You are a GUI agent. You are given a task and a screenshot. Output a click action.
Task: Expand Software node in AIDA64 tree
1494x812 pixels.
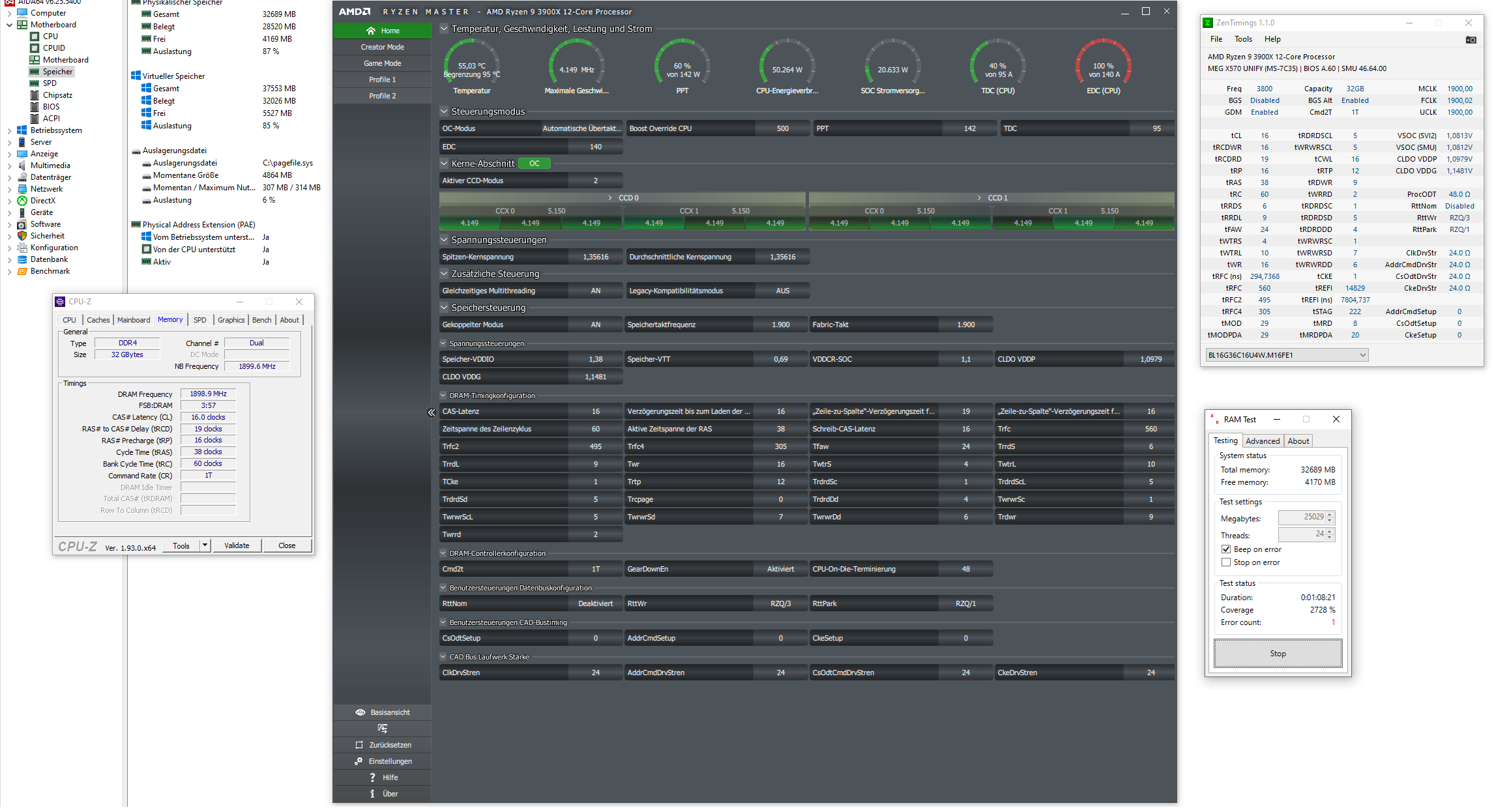pyautogui.click(x=9, y=224)
